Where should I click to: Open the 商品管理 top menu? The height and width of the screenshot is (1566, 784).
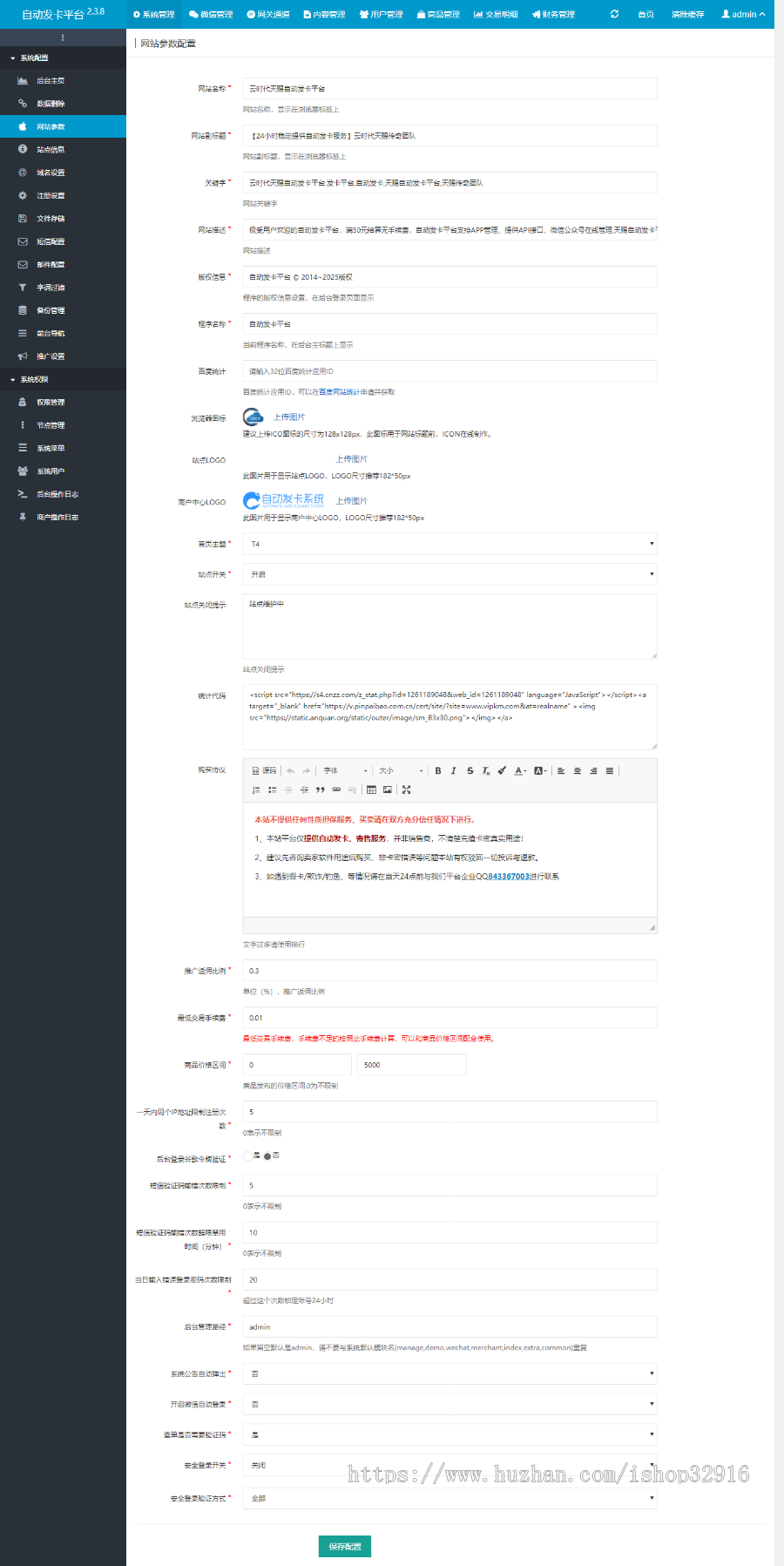438,14
